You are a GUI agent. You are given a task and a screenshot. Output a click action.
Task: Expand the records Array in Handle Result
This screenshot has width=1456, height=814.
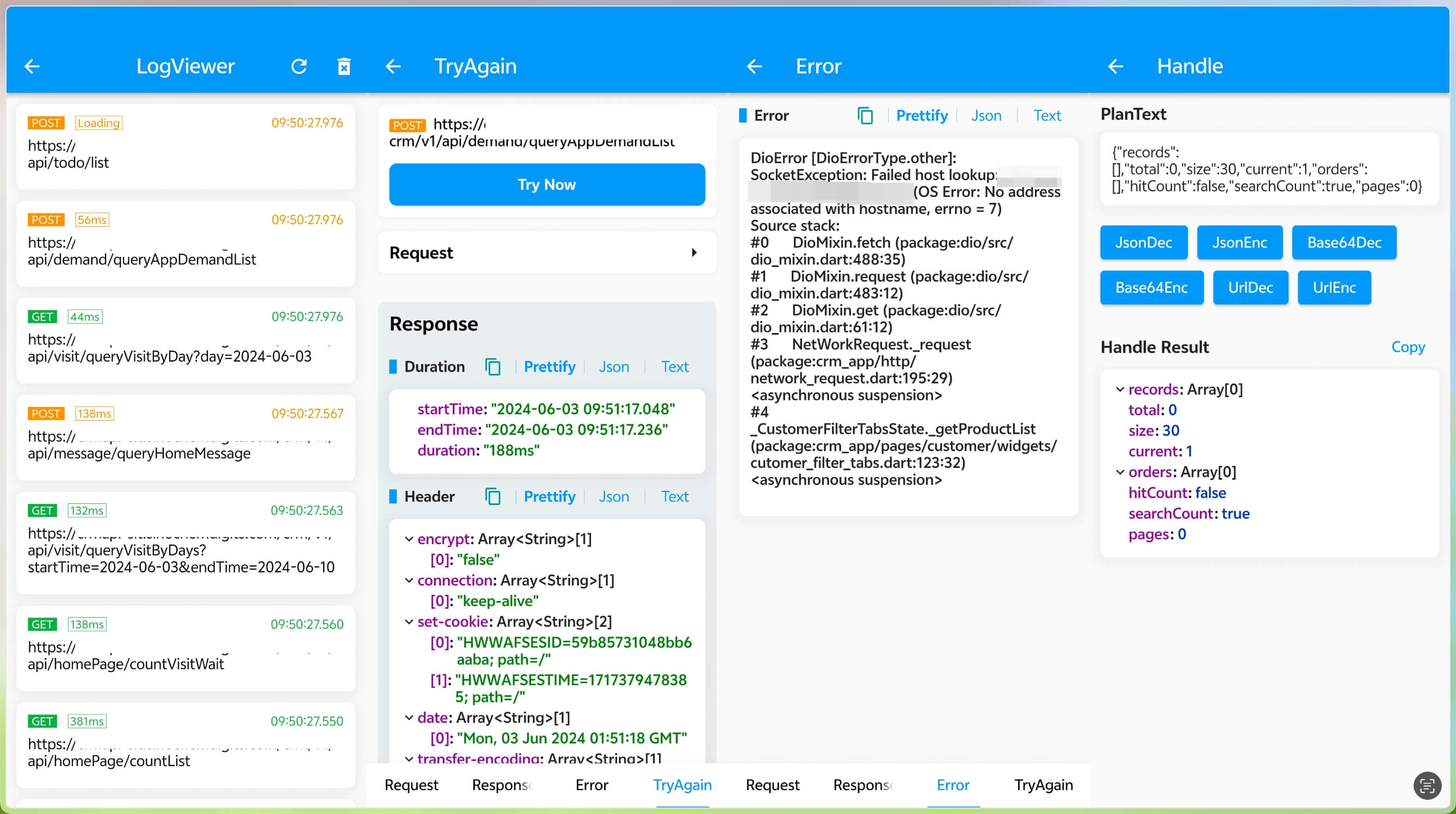point(1119,389)
